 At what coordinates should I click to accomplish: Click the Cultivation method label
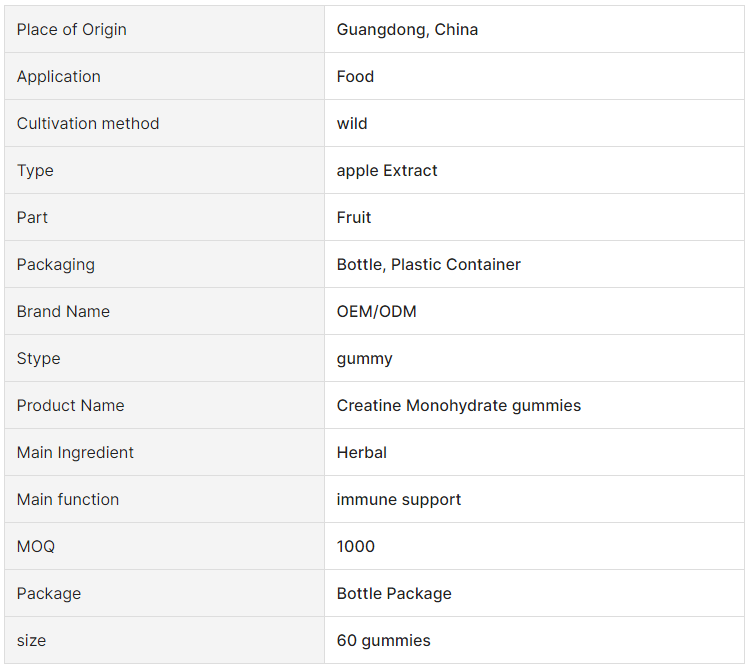tap(88, 124)
